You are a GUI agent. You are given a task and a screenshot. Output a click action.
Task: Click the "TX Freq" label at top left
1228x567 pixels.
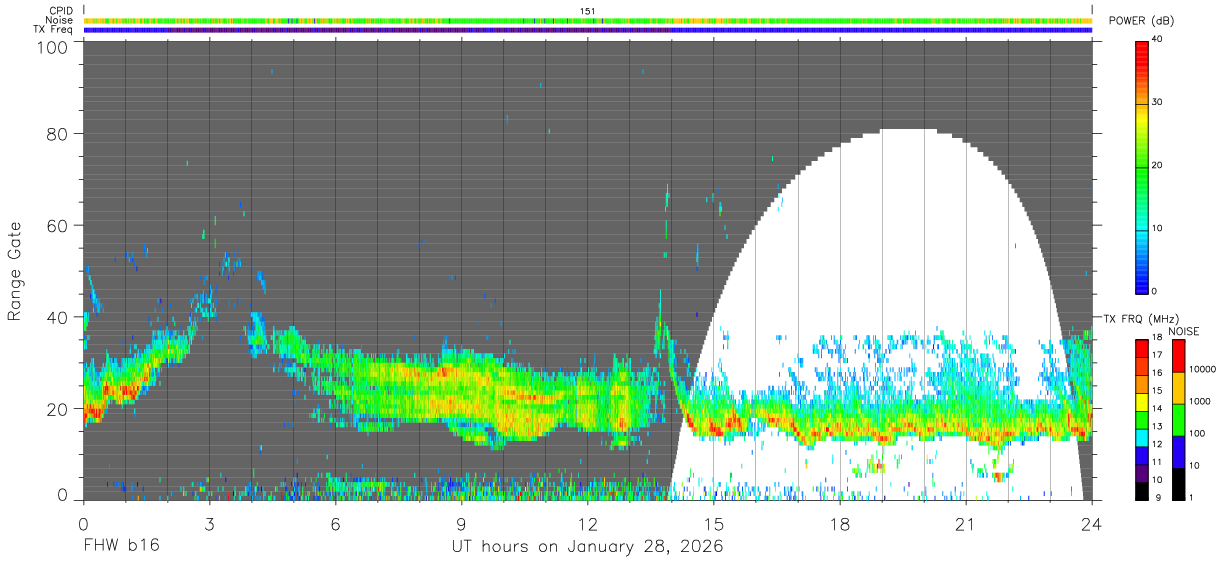pyautogui.click(x=53, y=30)
